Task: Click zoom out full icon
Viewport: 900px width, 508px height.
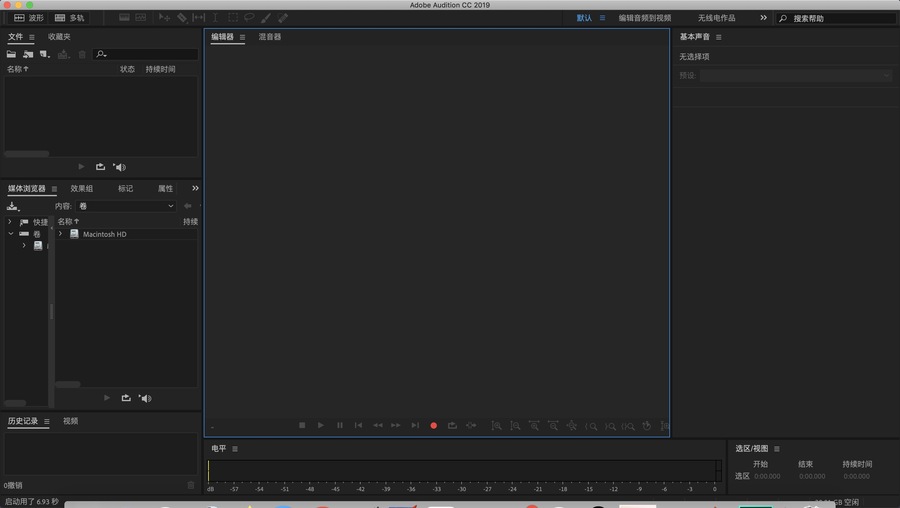Action: click(572, 426)
